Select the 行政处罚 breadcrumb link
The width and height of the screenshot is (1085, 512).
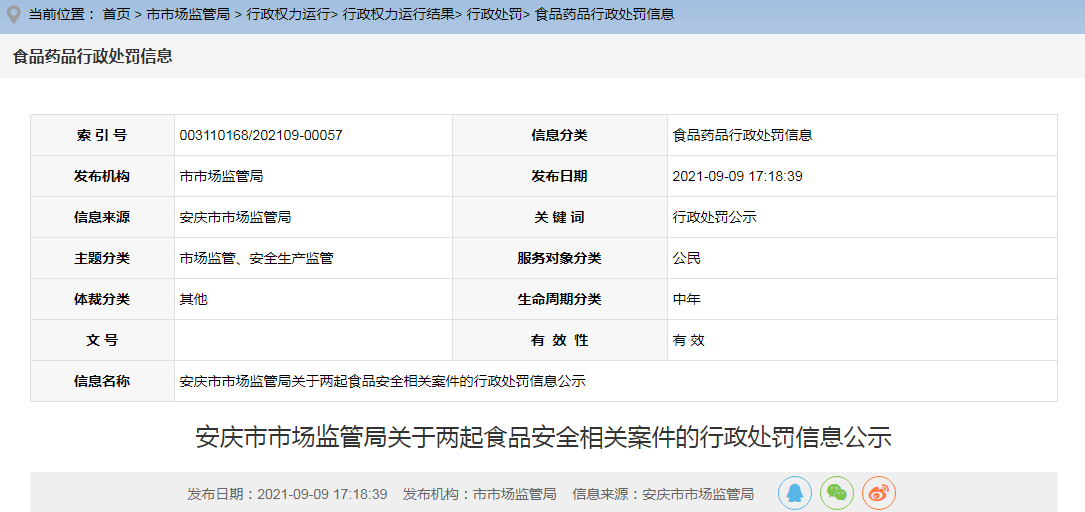[495, 14]
